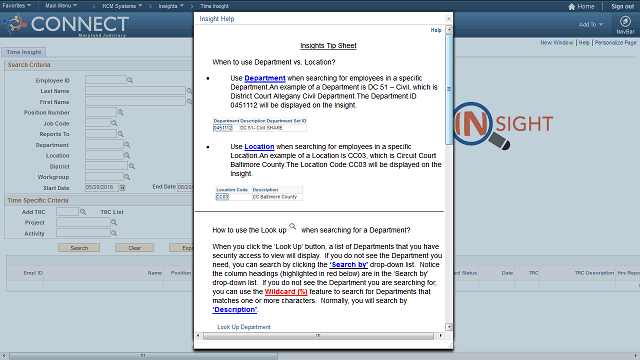
Task: Open Activity lookup magnifier
Action: coord(114,233)
